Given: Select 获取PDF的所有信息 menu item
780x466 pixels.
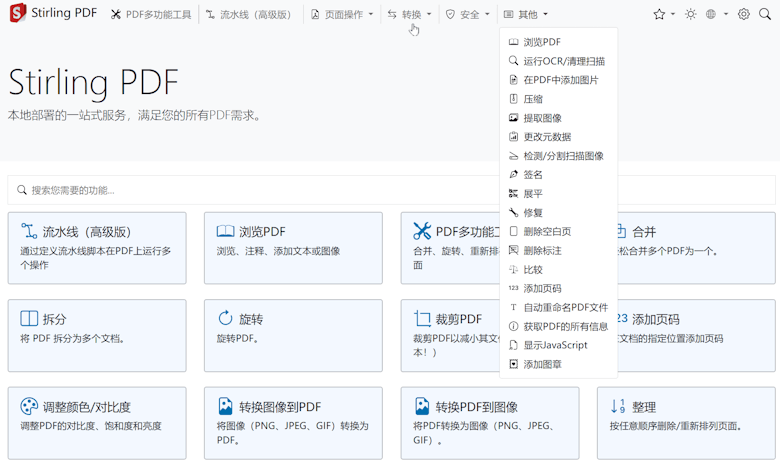Looking at the screenshot, I should click(x=559, y=326).
